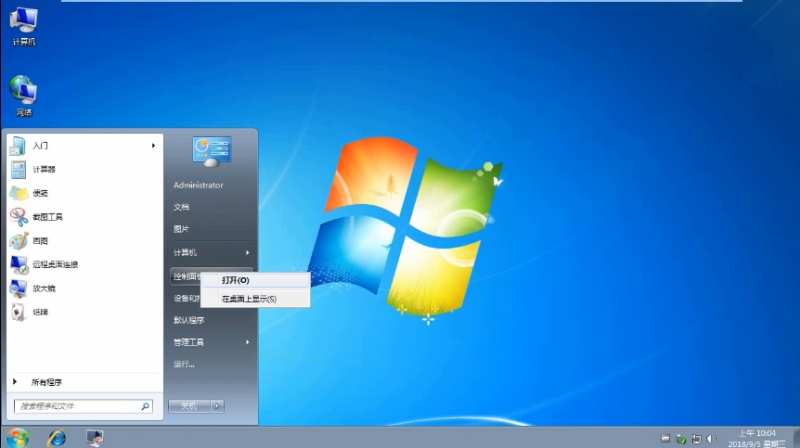Choose 在桌面上显示(S) context menu entry
The image size is (800, 448).
click(x=255, y=299)
